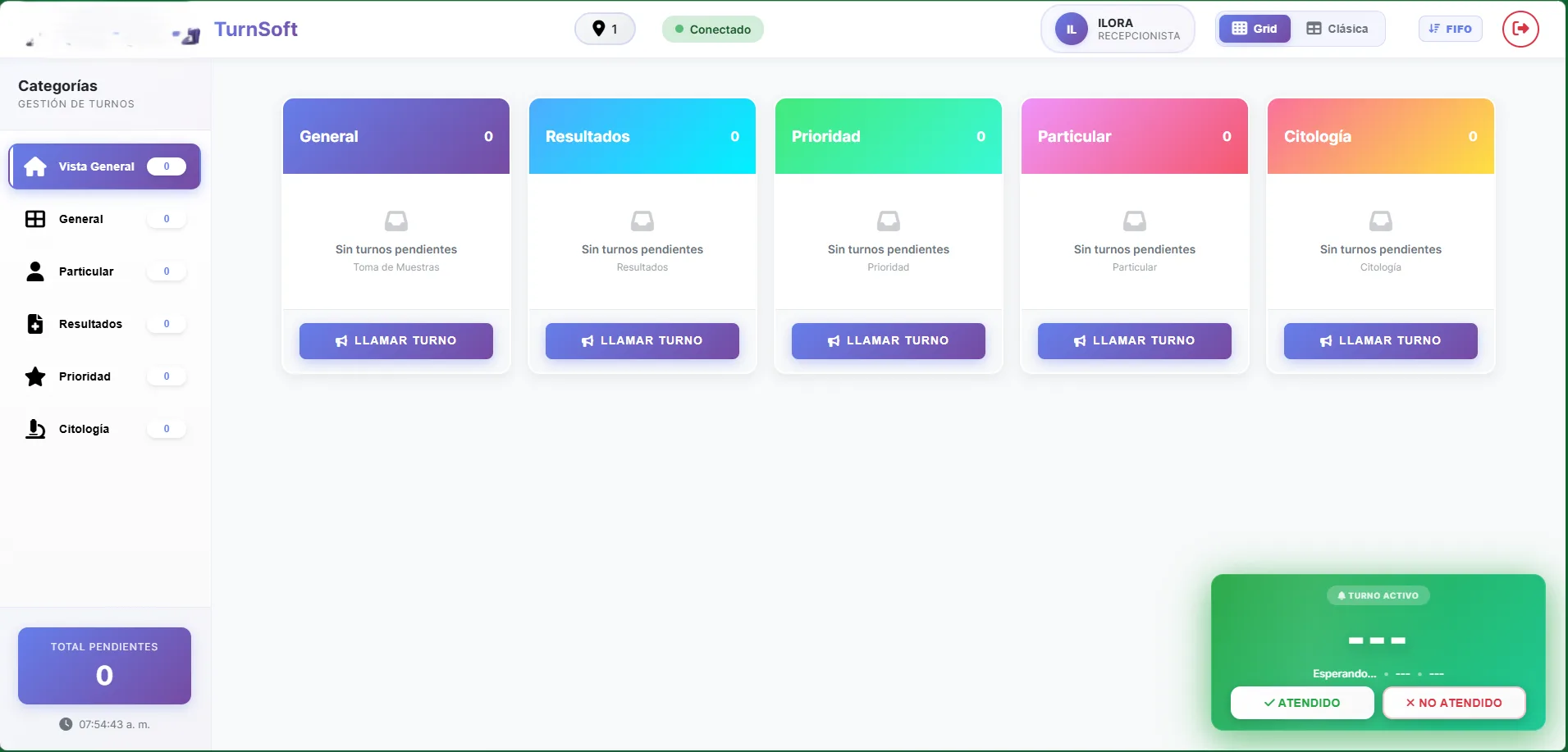Toggle the FIFO ordering button
This screenshot has height=752, width=1568.
[x=1450, y=29]
